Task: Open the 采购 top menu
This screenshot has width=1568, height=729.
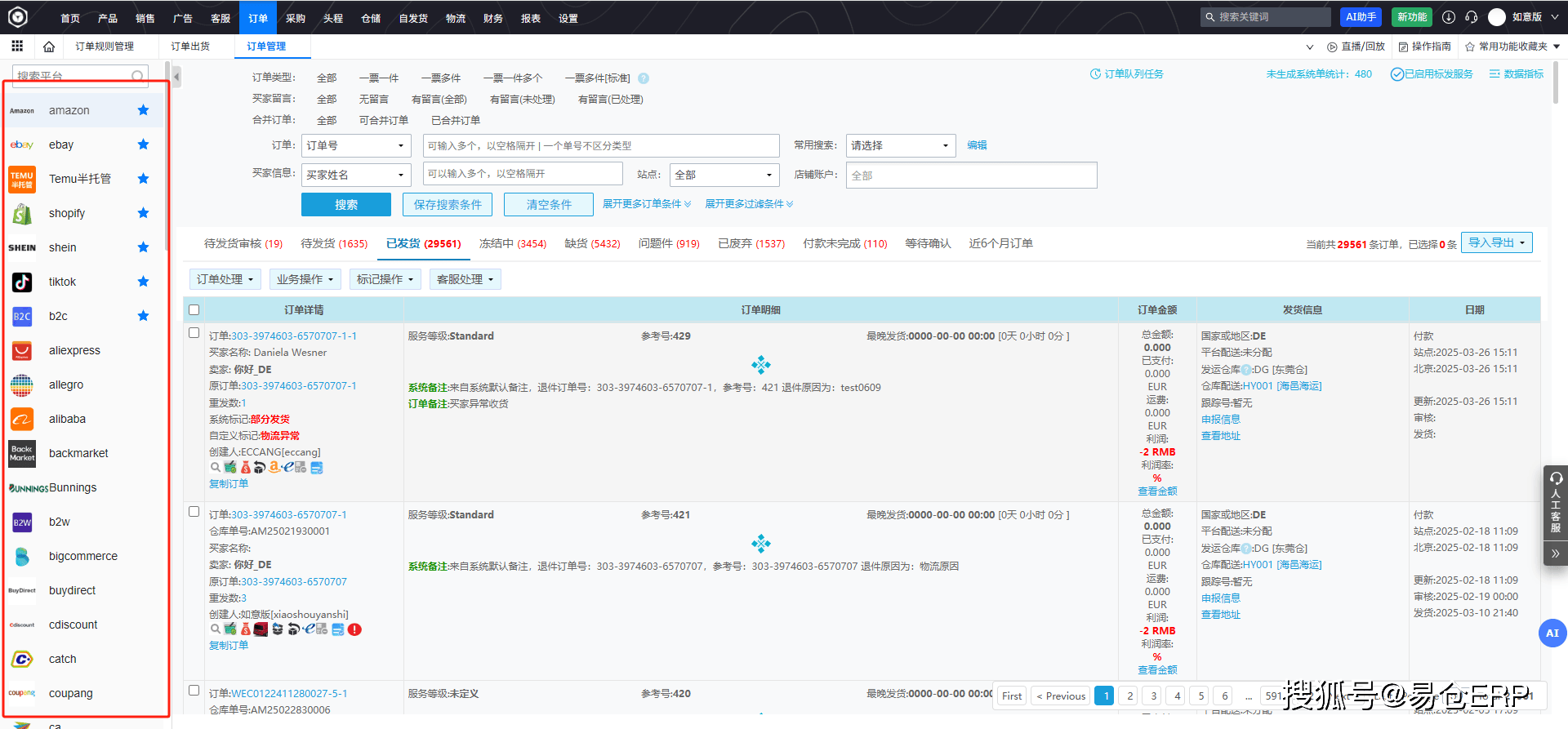Action: pyautogui.click(x=296, y=18)
